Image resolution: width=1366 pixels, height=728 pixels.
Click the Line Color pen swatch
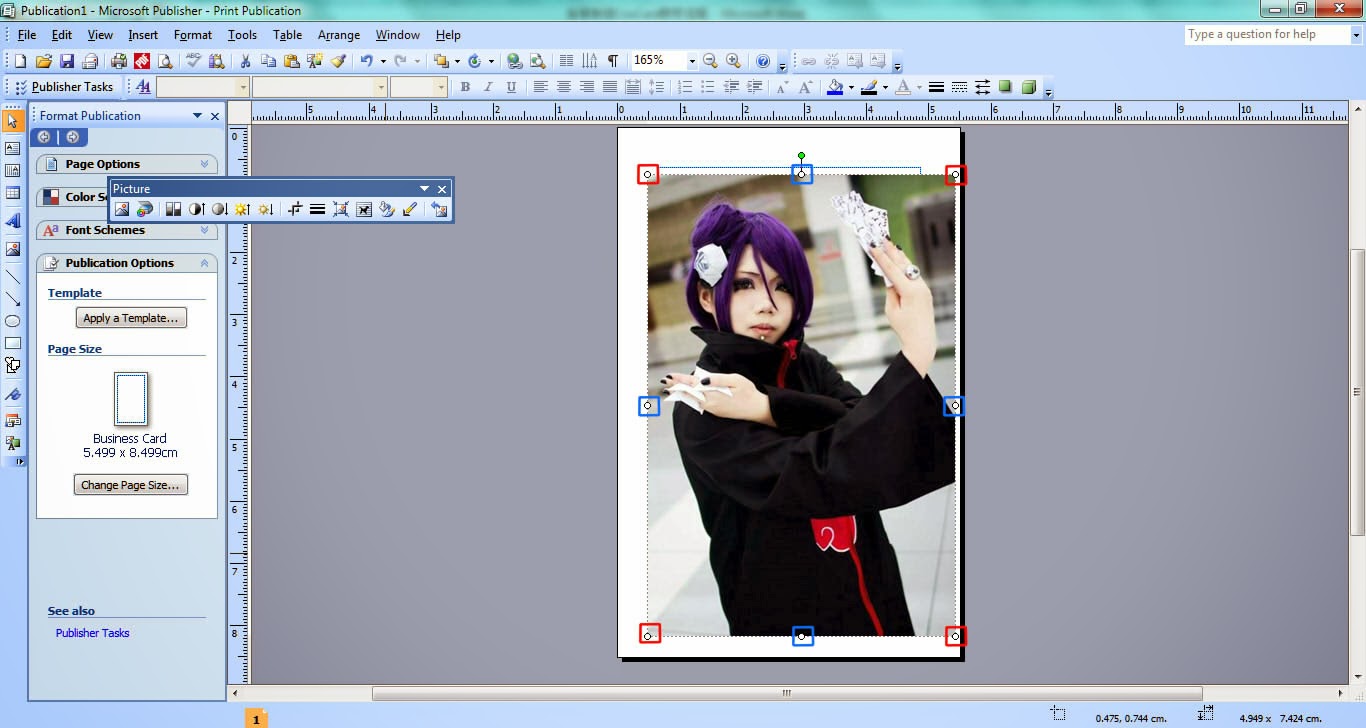click(x=869, y=87)
